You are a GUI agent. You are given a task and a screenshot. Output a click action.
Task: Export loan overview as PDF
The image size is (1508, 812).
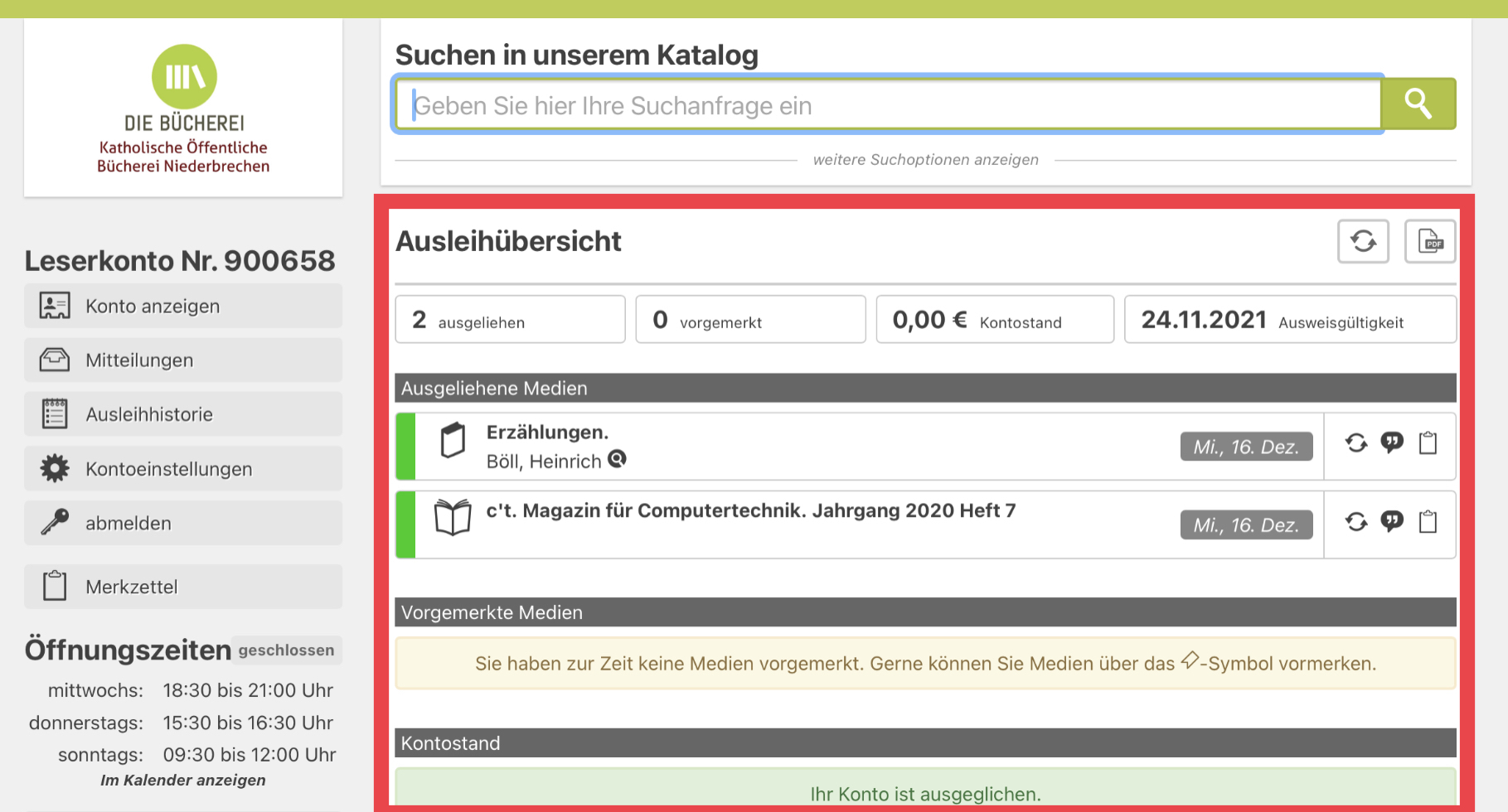[1429, 242]
